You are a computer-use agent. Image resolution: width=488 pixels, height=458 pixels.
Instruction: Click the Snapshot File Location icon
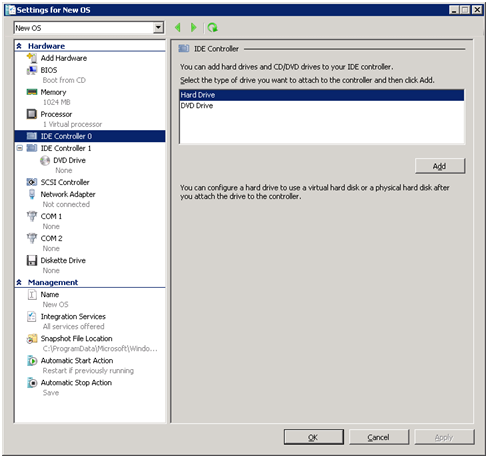(32, 339)
